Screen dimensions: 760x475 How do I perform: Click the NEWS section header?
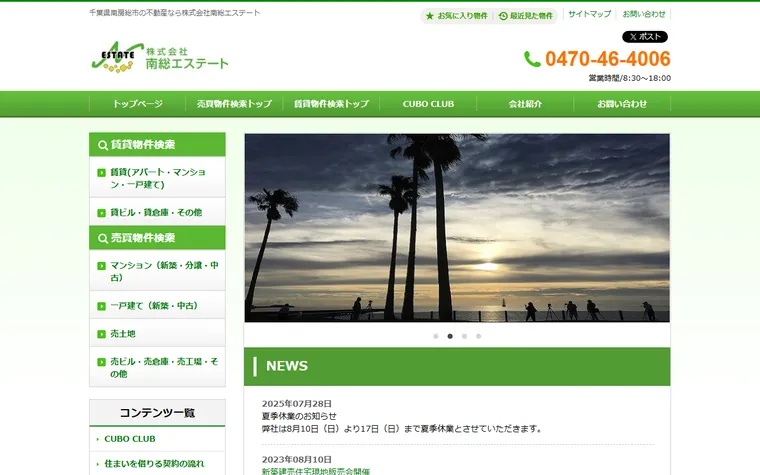coord(457,366)
